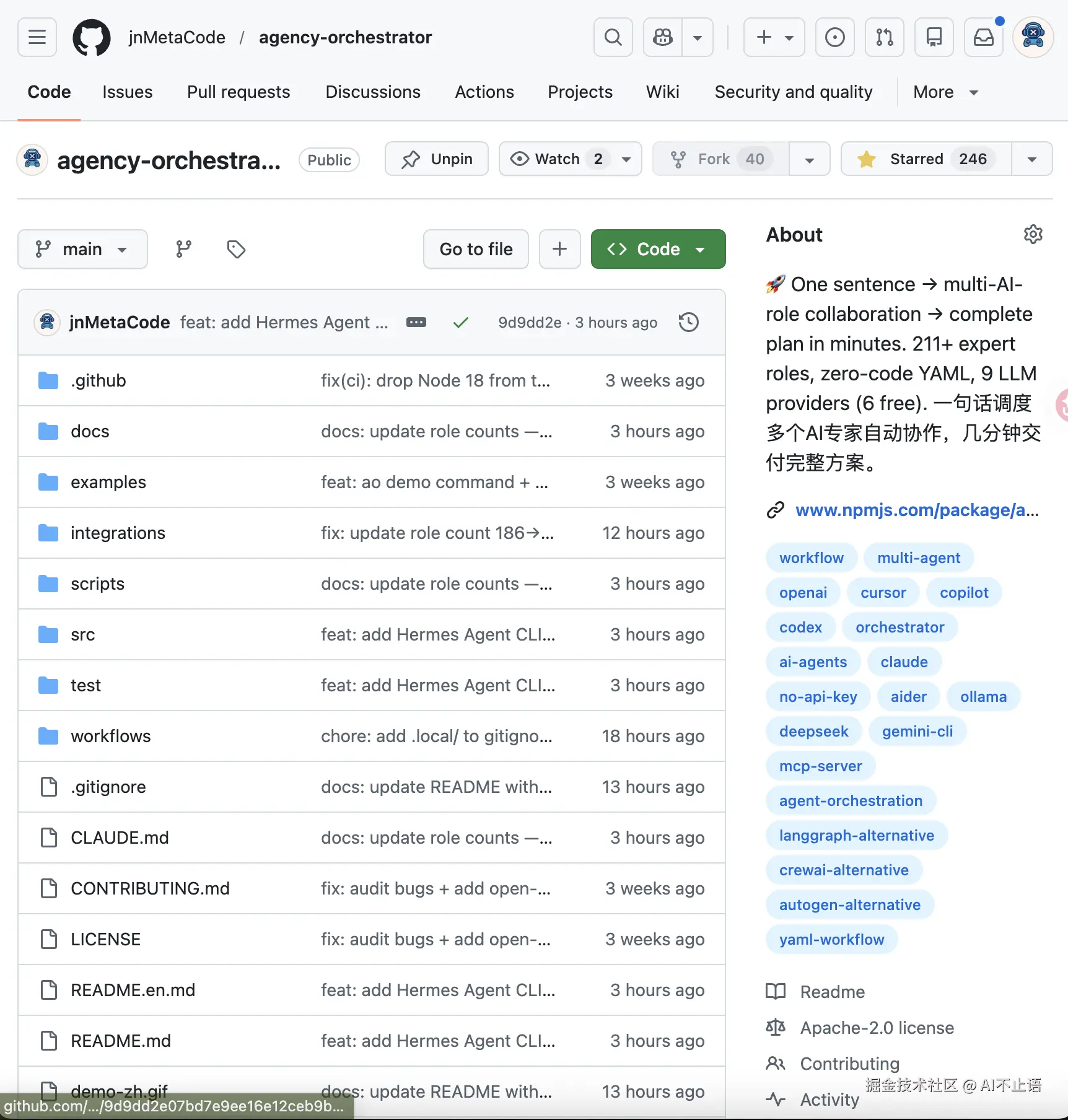This screenshot has height=1120, width=1068.
Task: Select the mcp-server topic tag
Action: coord(820,766)
